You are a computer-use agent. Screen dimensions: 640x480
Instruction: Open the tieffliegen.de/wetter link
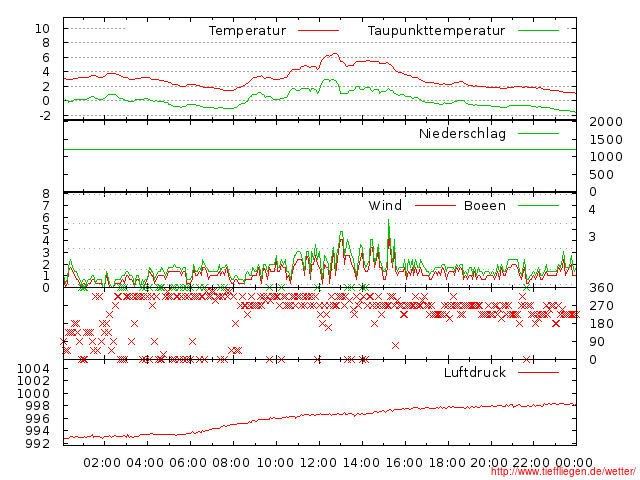pos(563,472)
